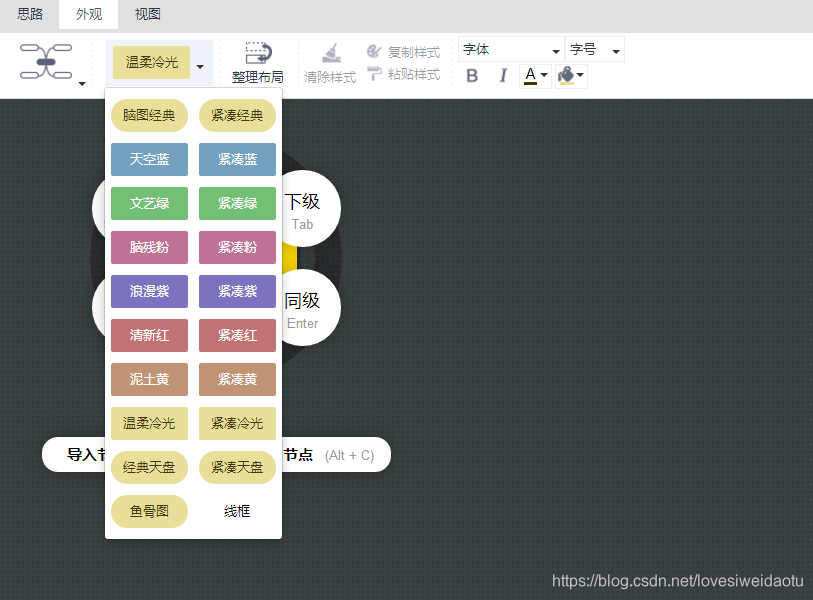The image size is (813, 600).
Task: Apply the font color A button
Action: [530, 76]
